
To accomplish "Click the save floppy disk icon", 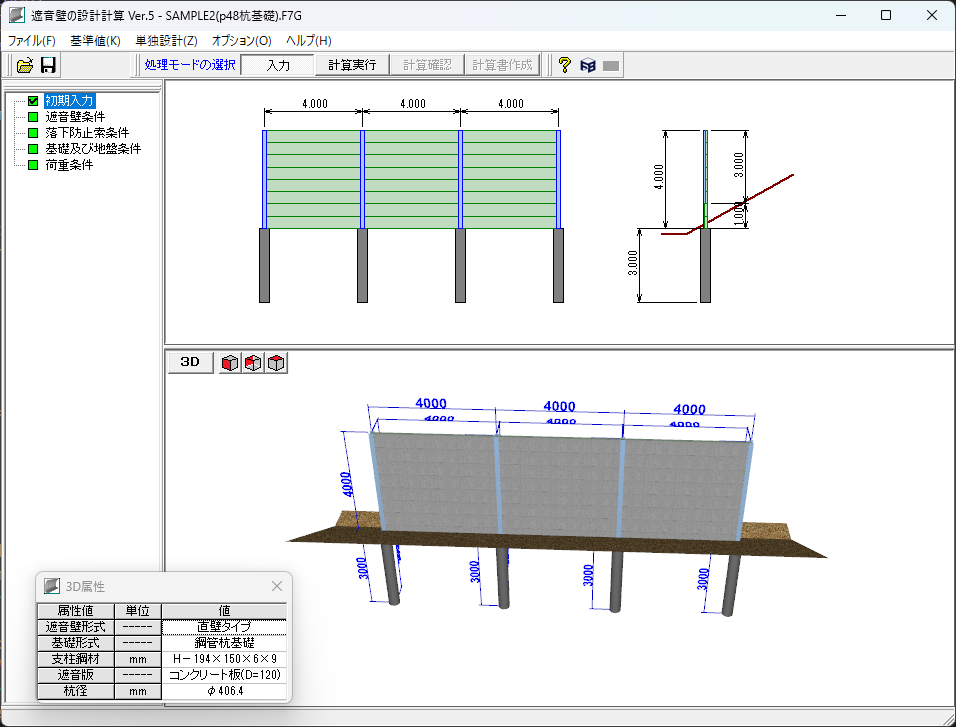I will pos(48,65).
